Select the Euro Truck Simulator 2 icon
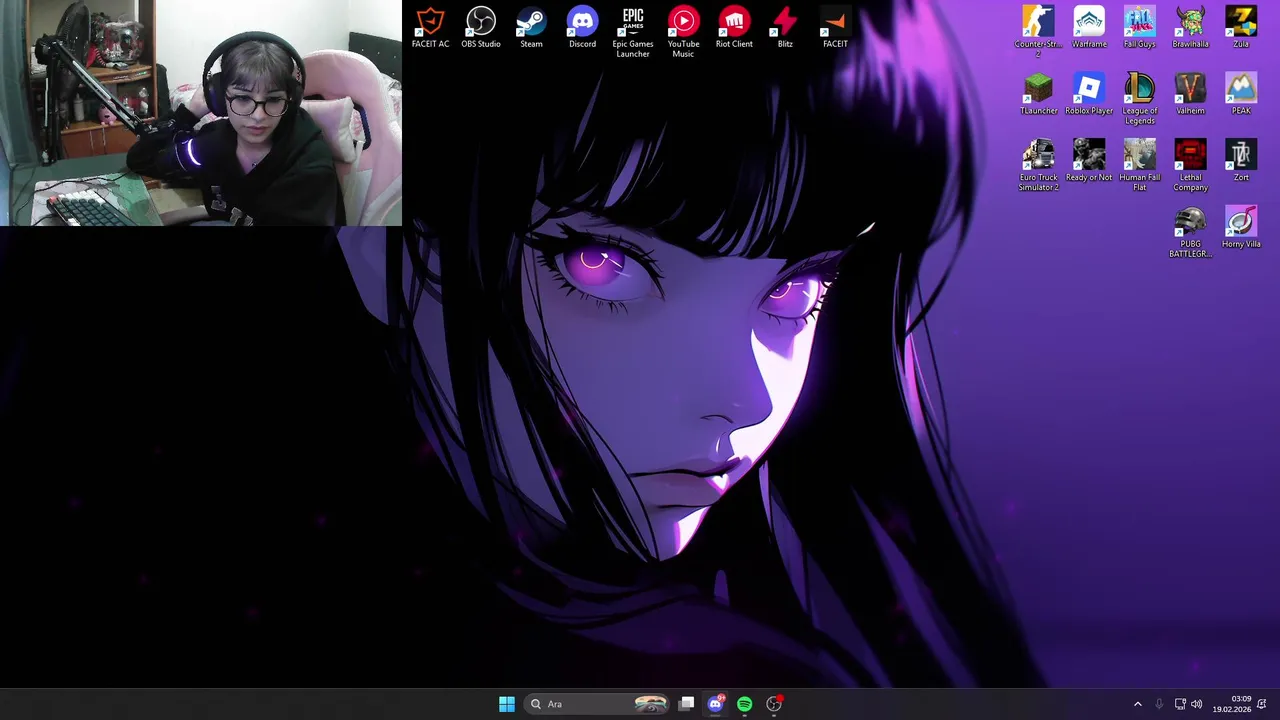 pos(1038,166)
